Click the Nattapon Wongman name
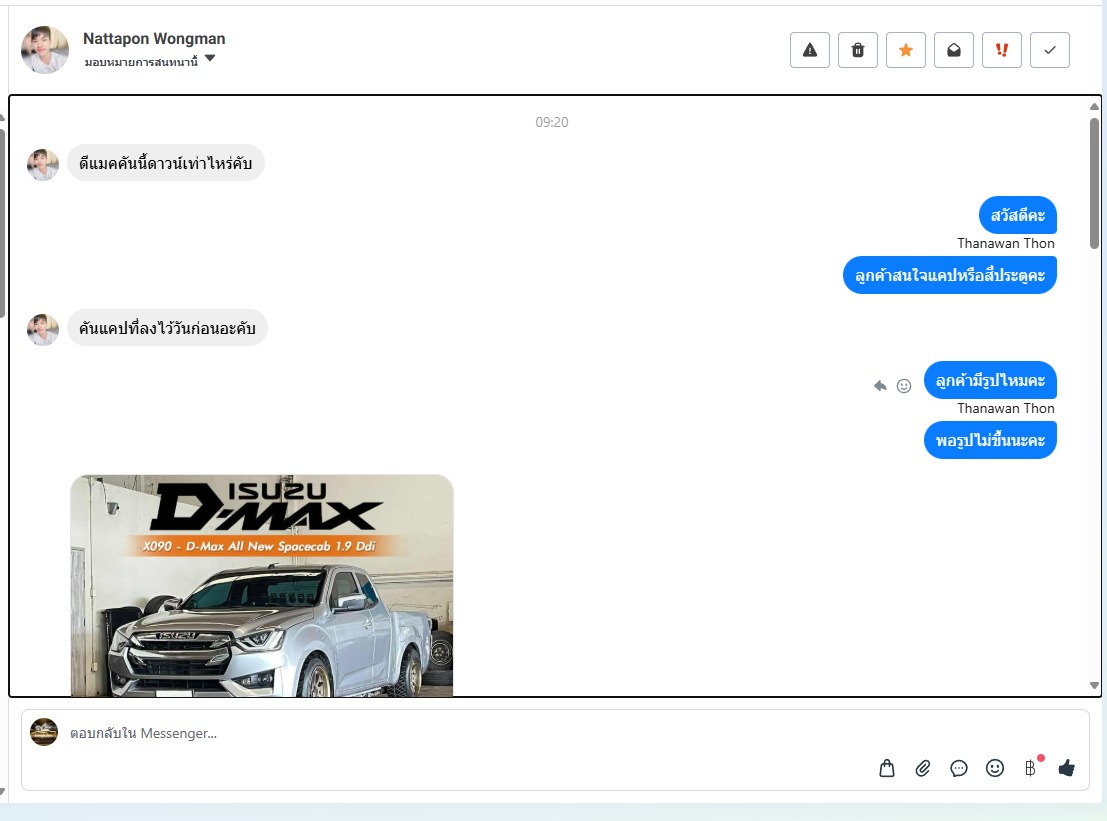This screenshot has height=821, width=1107. 154,39
